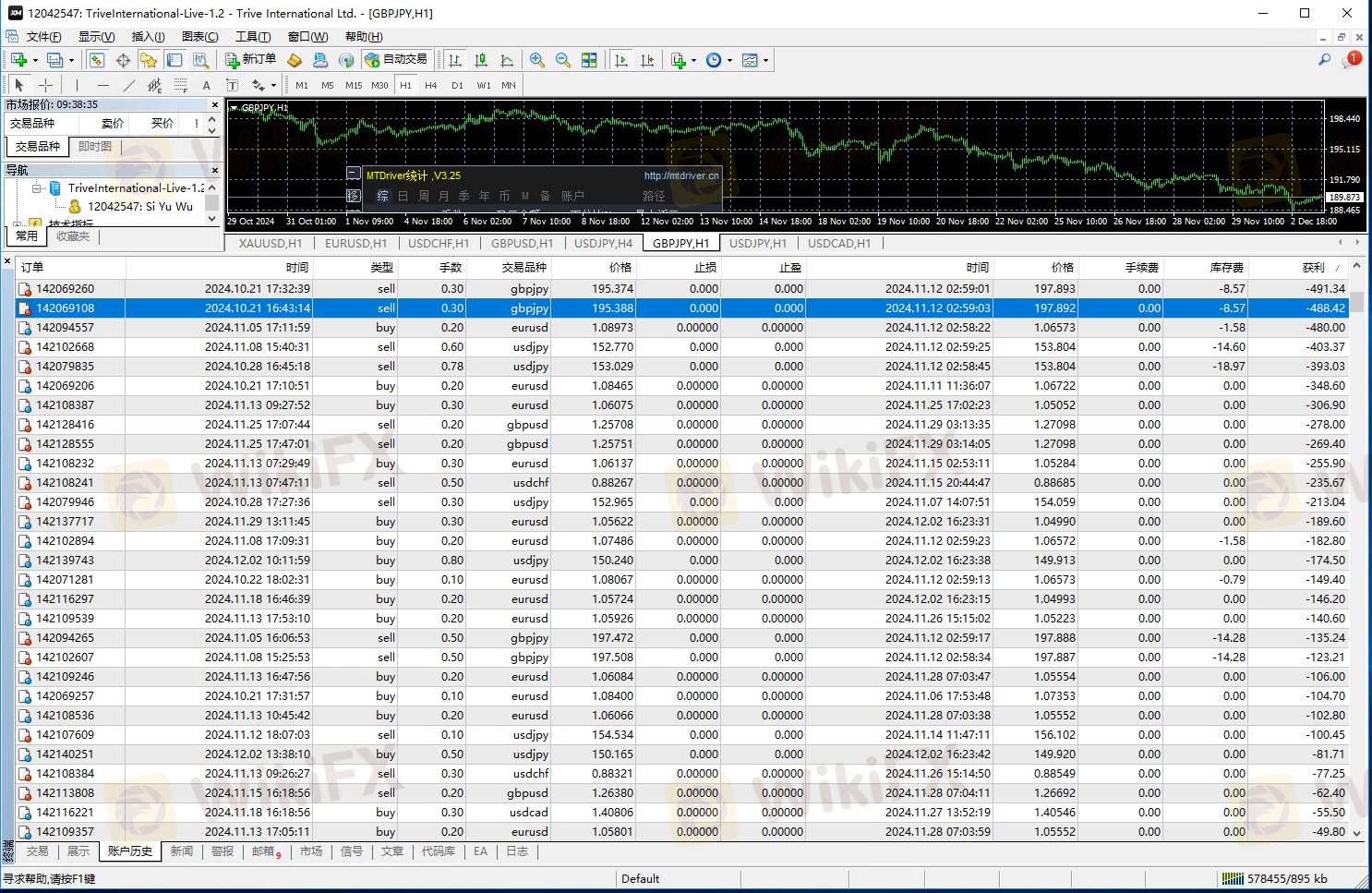Open the http://mtdriver.cn link
Image resolution: width=1372 pixels, height=893 pixels.
[680, 175]
